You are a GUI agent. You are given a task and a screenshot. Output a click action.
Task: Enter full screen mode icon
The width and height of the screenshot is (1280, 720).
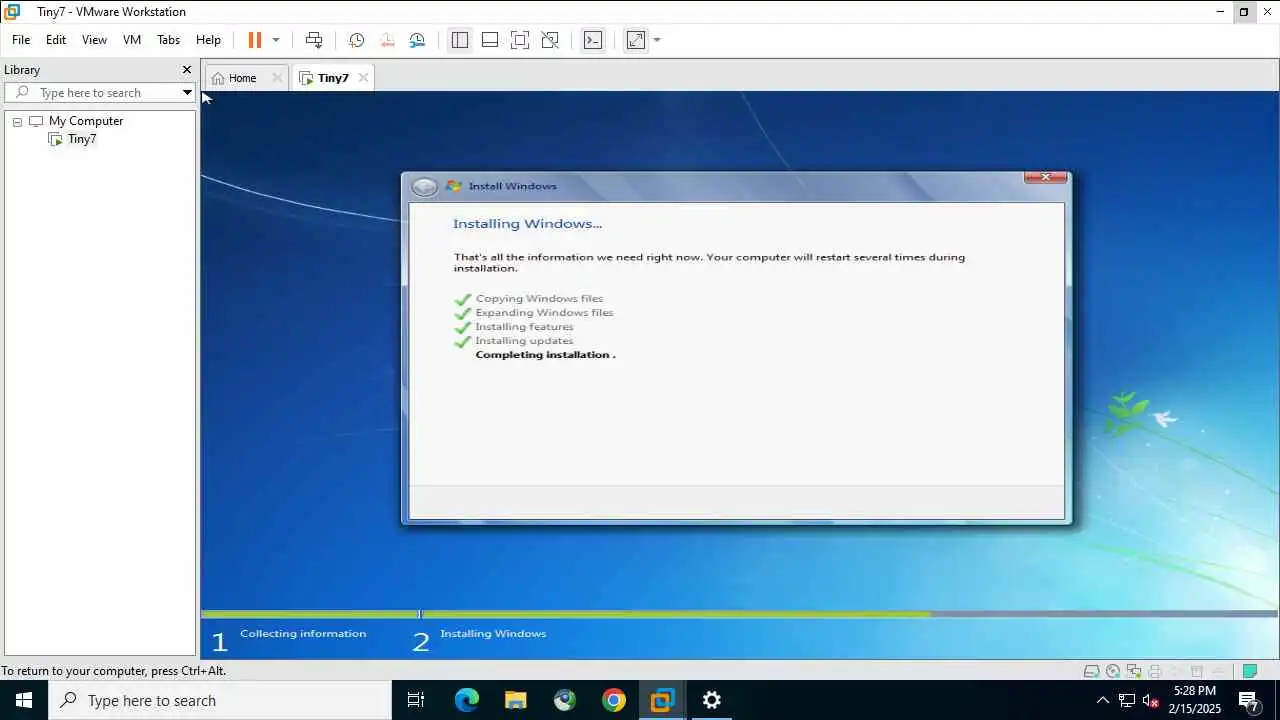click(520, 40)
